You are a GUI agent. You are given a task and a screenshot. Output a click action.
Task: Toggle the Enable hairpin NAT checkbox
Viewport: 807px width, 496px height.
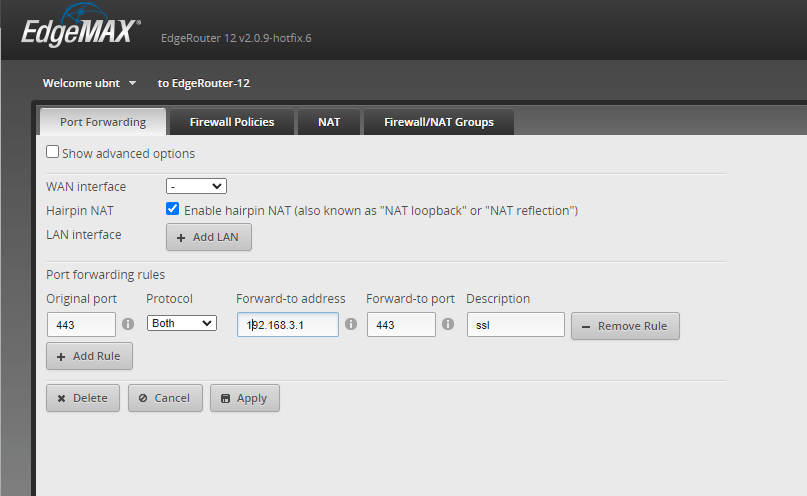point(172,209)
